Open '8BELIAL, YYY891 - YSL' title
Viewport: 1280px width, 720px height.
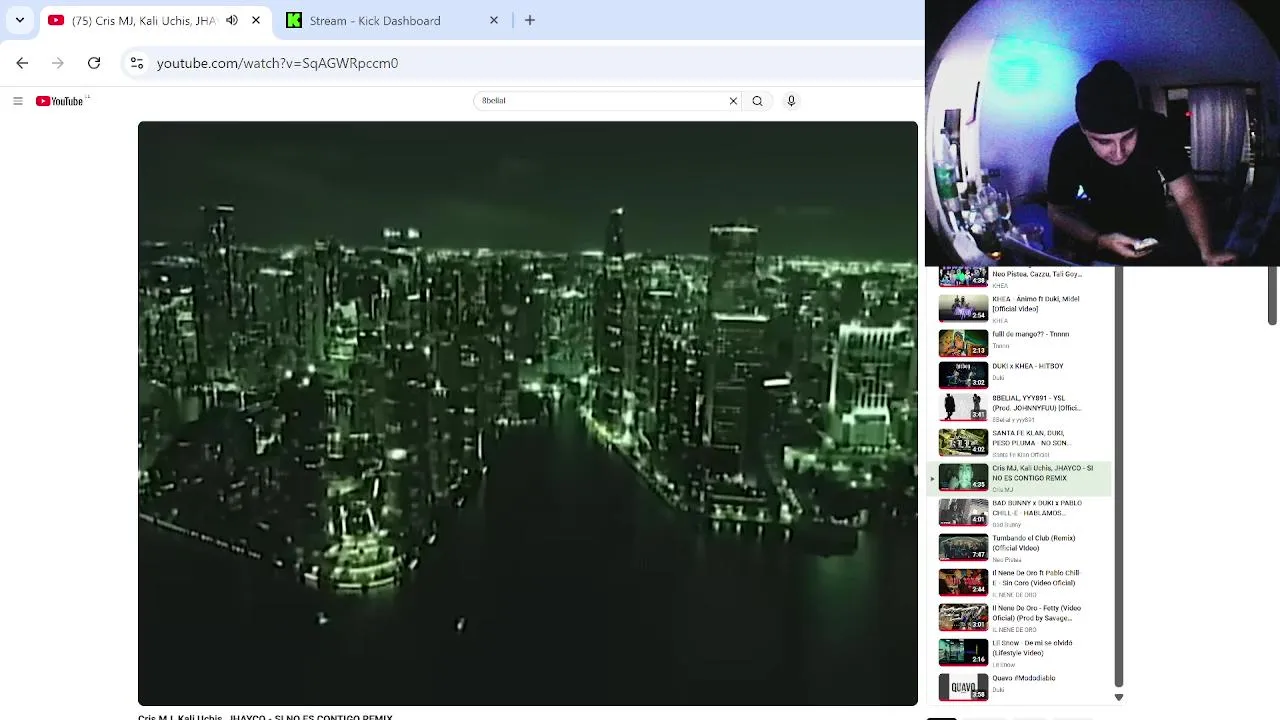coord(1036,403)
